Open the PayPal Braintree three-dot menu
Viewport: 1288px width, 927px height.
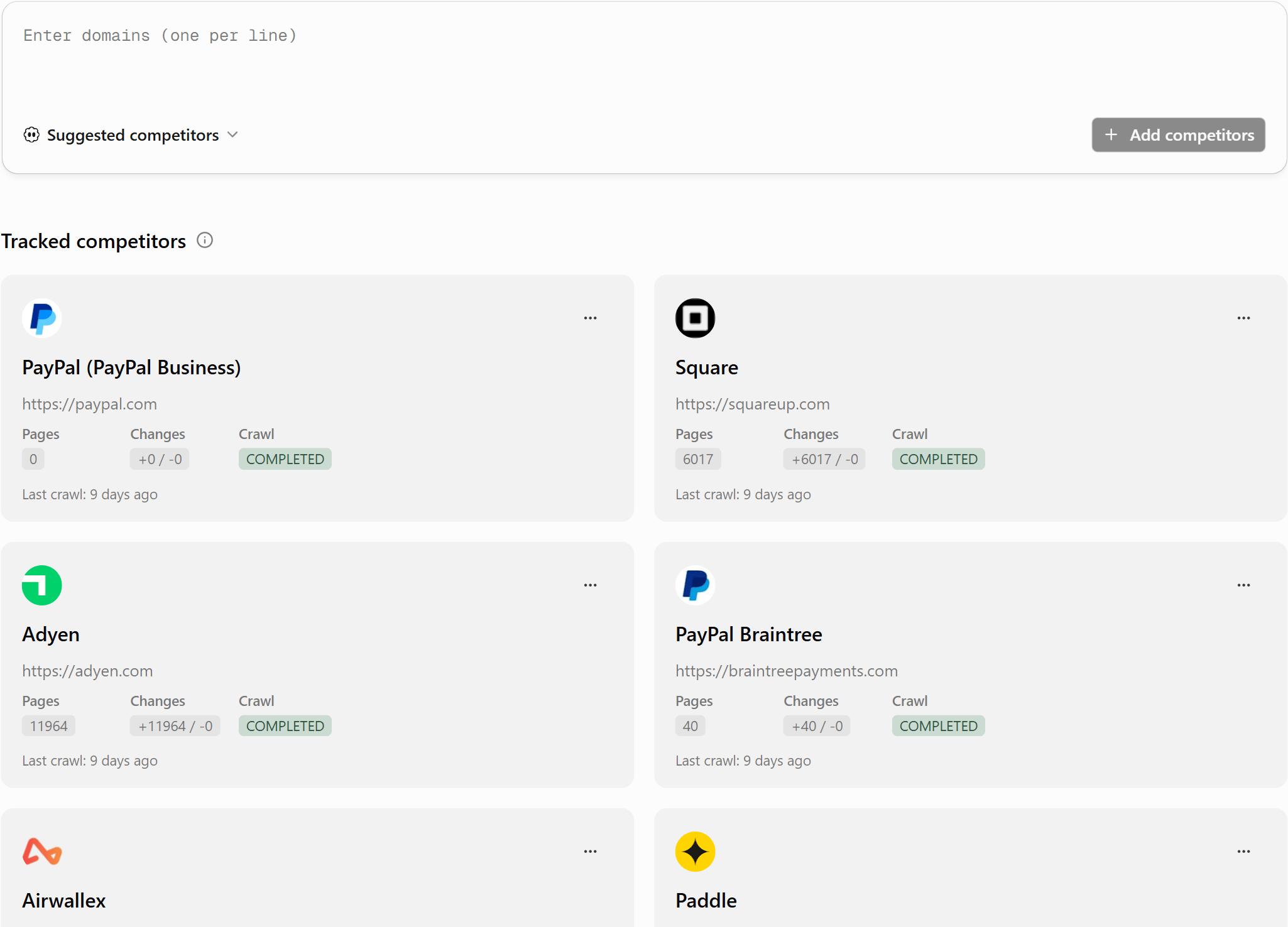click(1244, 585)
